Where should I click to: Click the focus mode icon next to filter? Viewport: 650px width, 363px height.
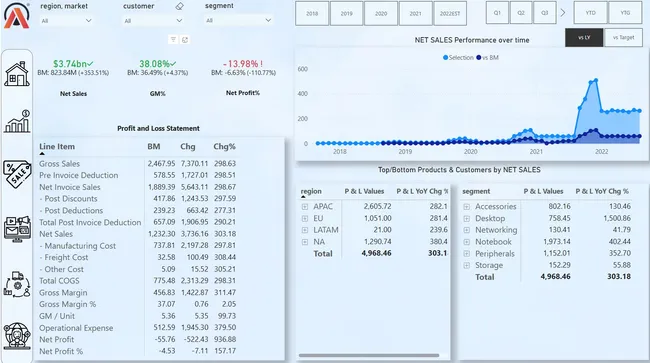click(x=185, y=40)
